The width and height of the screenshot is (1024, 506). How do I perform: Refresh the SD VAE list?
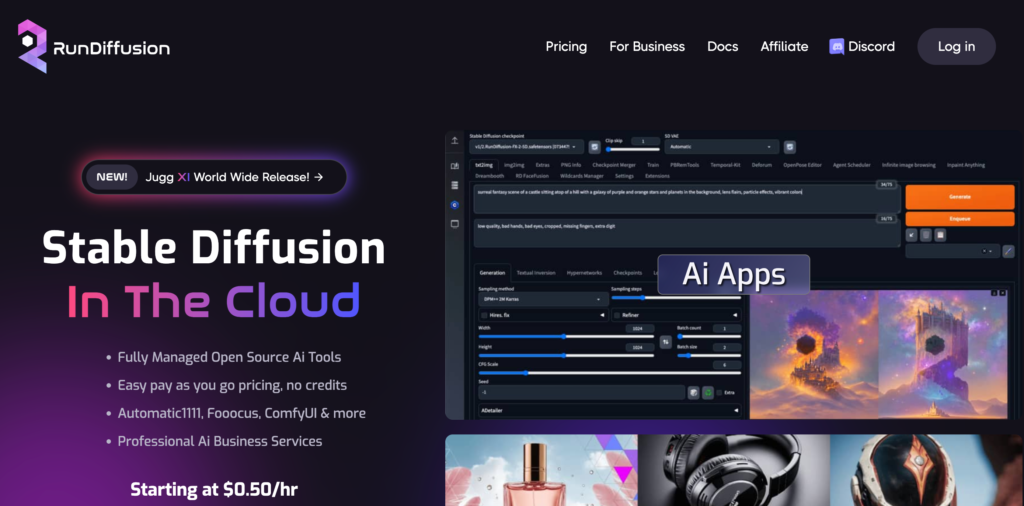[790, 147]
